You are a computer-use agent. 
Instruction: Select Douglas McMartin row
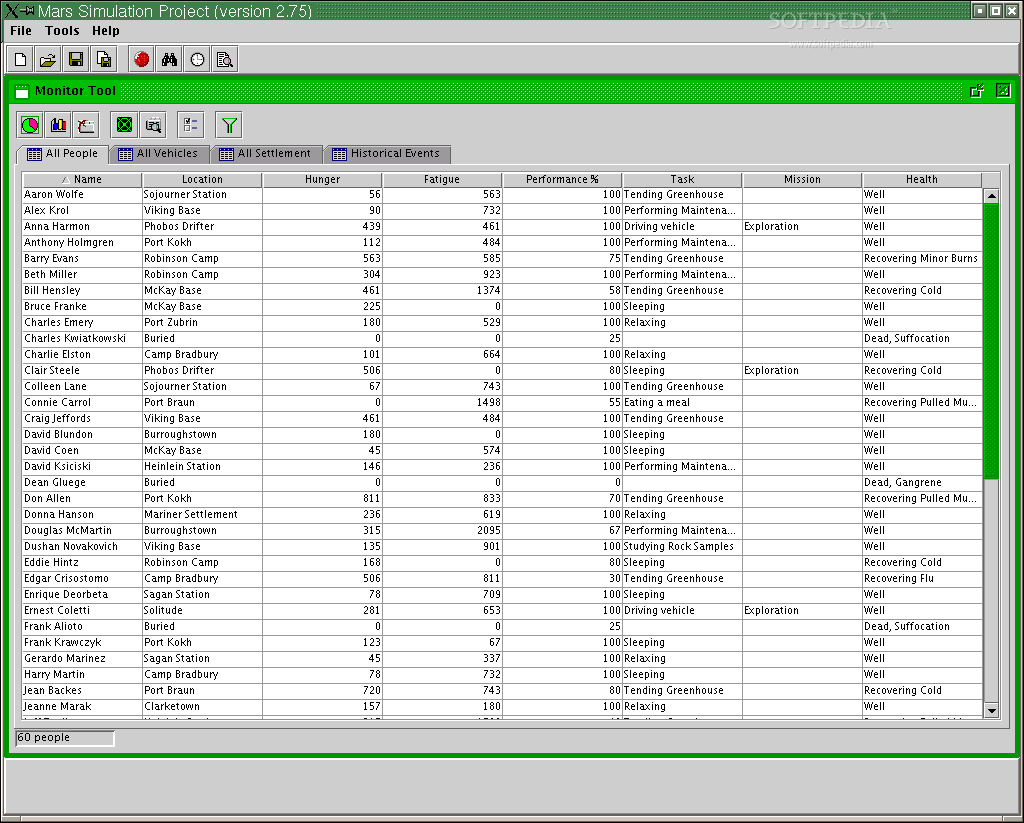point(502,530)
